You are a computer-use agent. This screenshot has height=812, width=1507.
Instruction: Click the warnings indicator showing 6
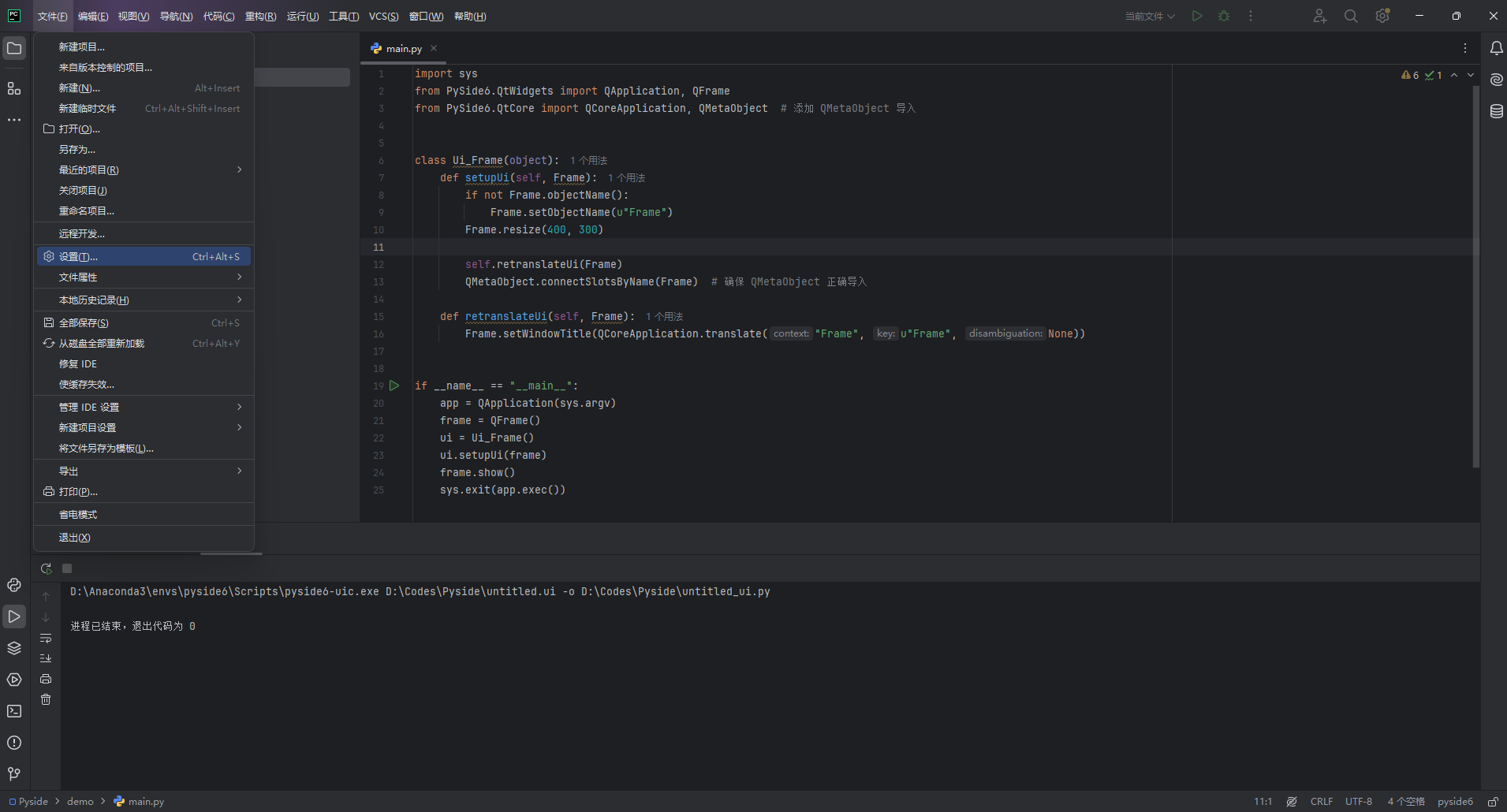[x=1410, y=75]
